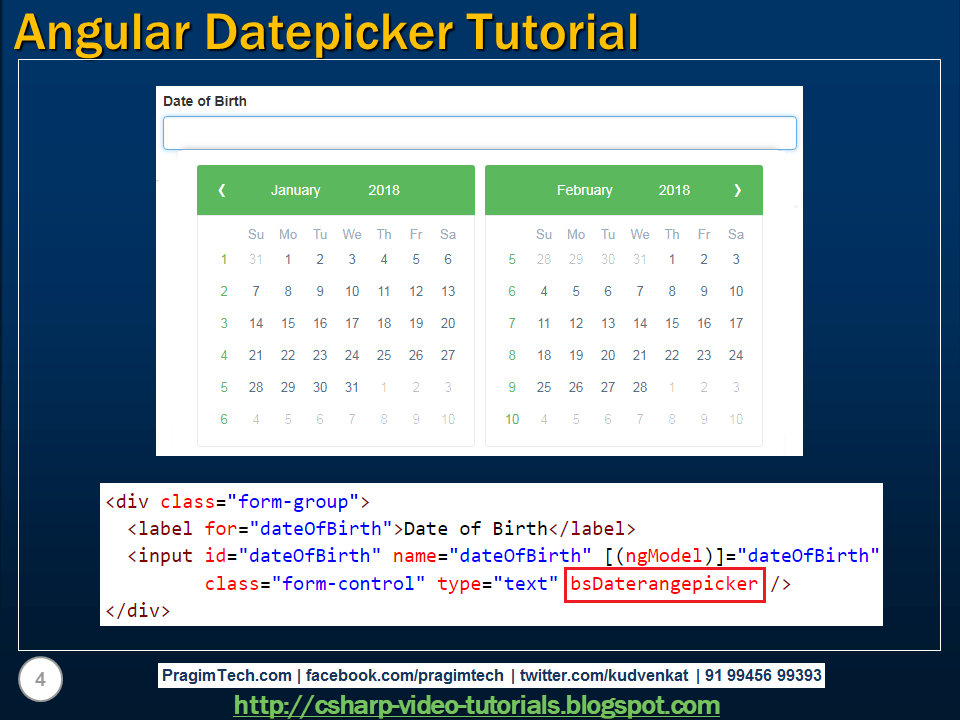Click the previous month chevron on January calendar
This screenshot has width=960, height=720.
click(x=221, y=190)
